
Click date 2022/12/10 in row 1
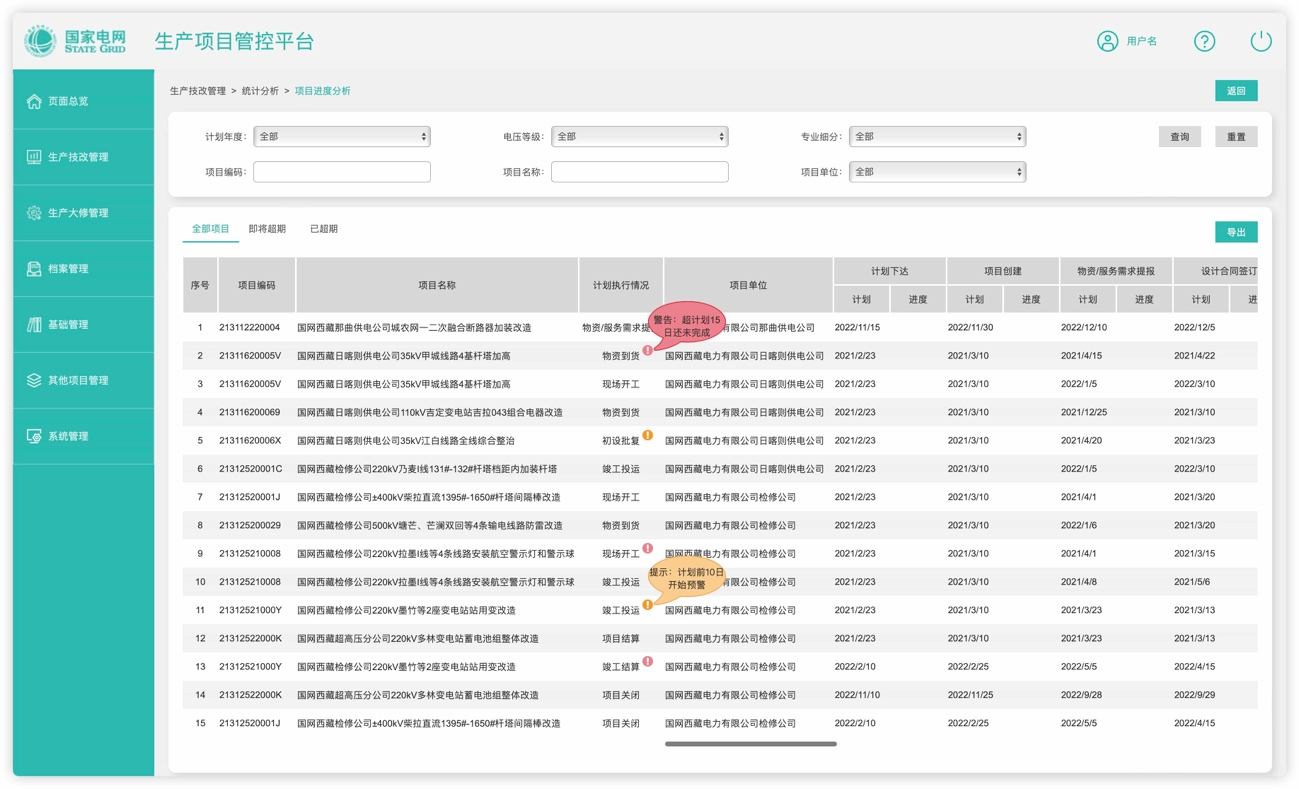(x=1084, y=328)
